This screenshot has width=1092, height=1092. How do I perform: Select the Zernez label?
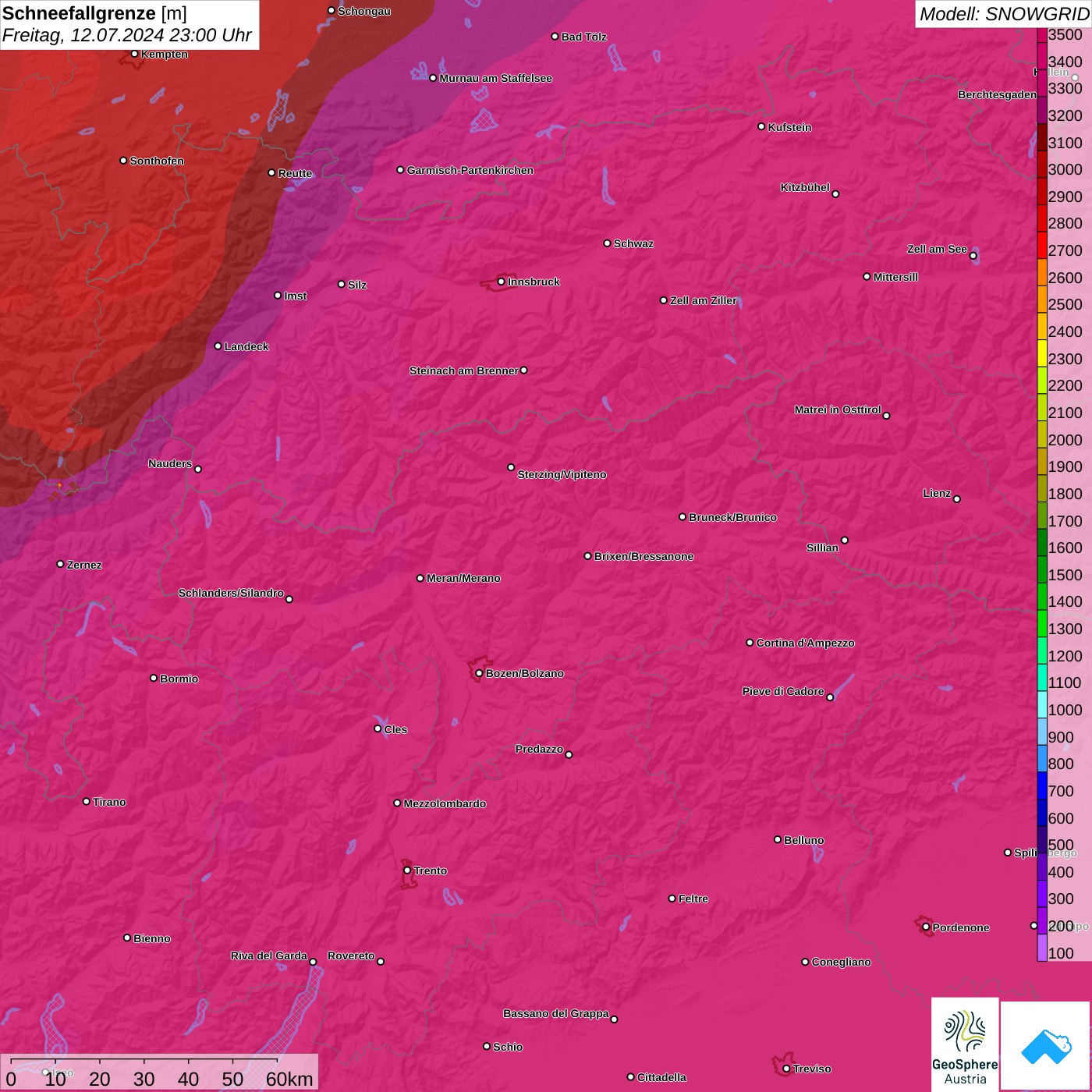(84, 565)
